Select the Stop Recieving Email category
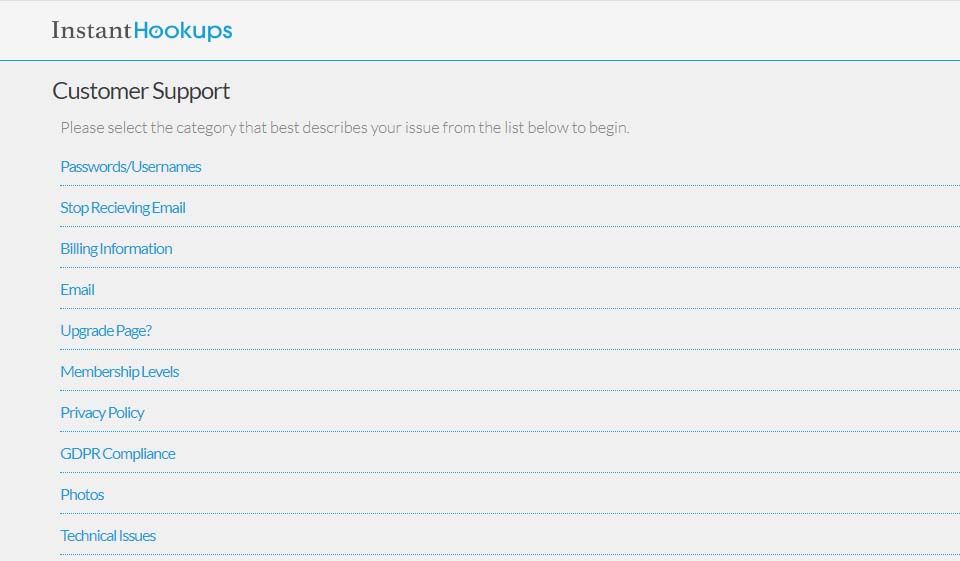This screenshot has width=960, height=561. (123, 208)
